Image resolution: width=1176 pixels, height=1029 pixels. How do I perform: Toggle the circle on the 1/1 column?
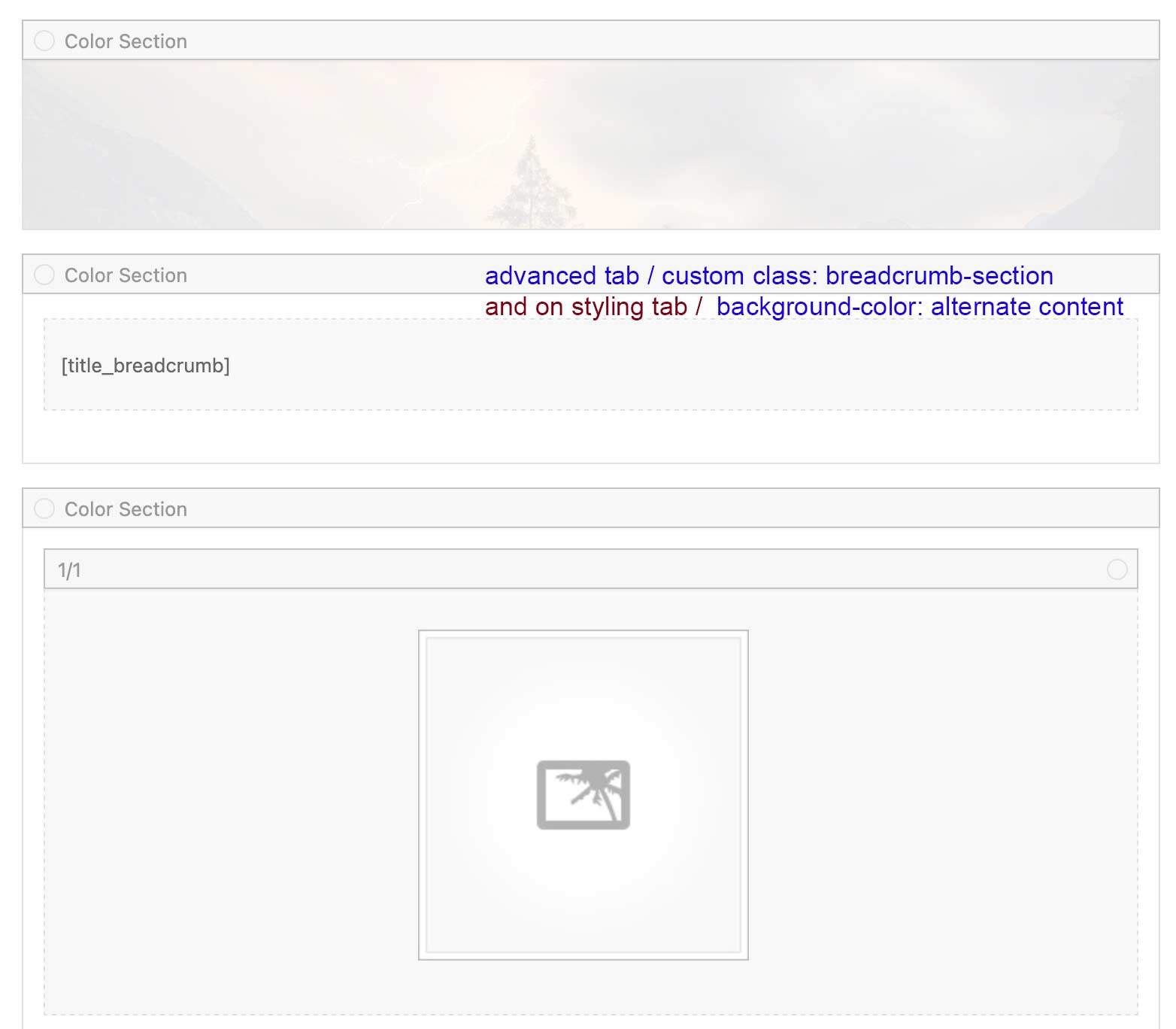(1117, 569)
